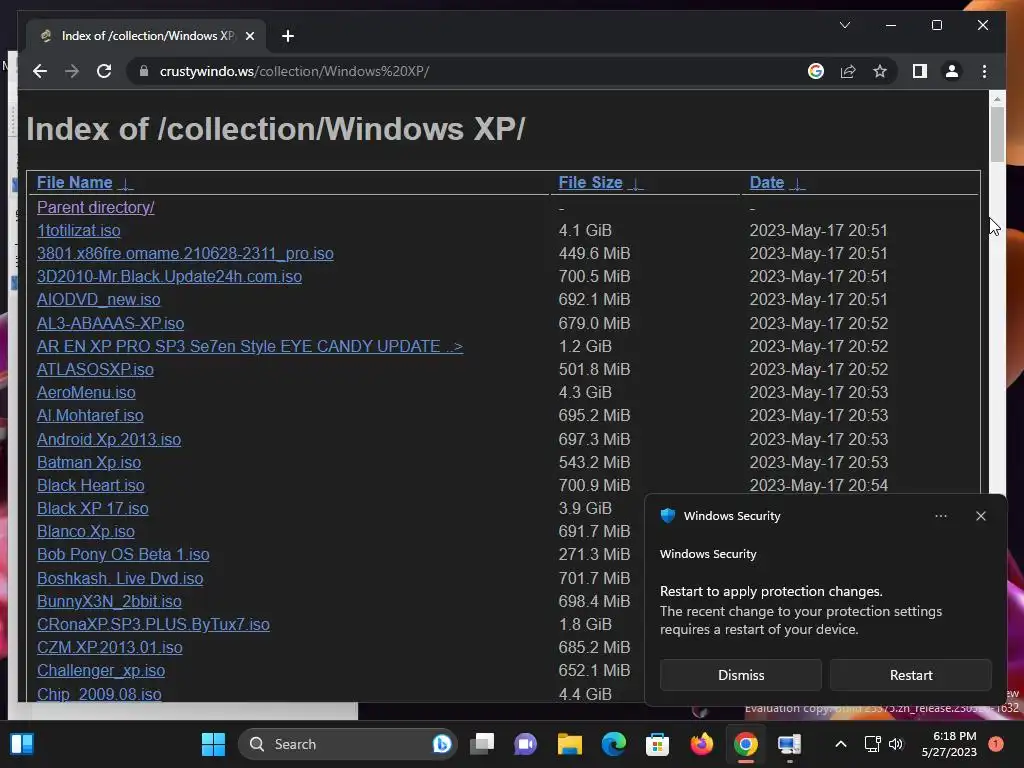Close the Index of /collection tab

pos(249,36)
